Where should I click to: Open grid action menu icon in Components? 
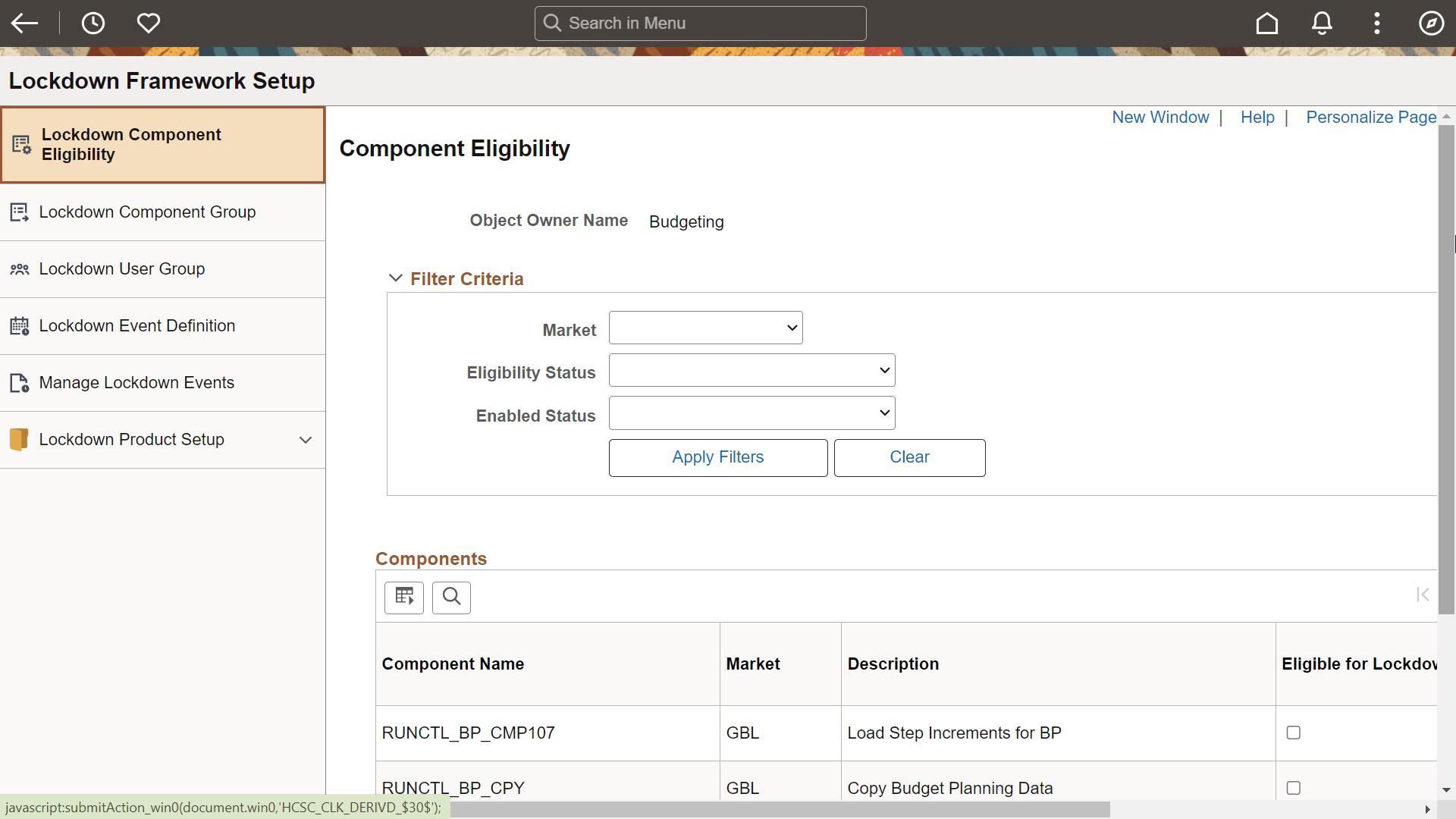click(404, 598)
